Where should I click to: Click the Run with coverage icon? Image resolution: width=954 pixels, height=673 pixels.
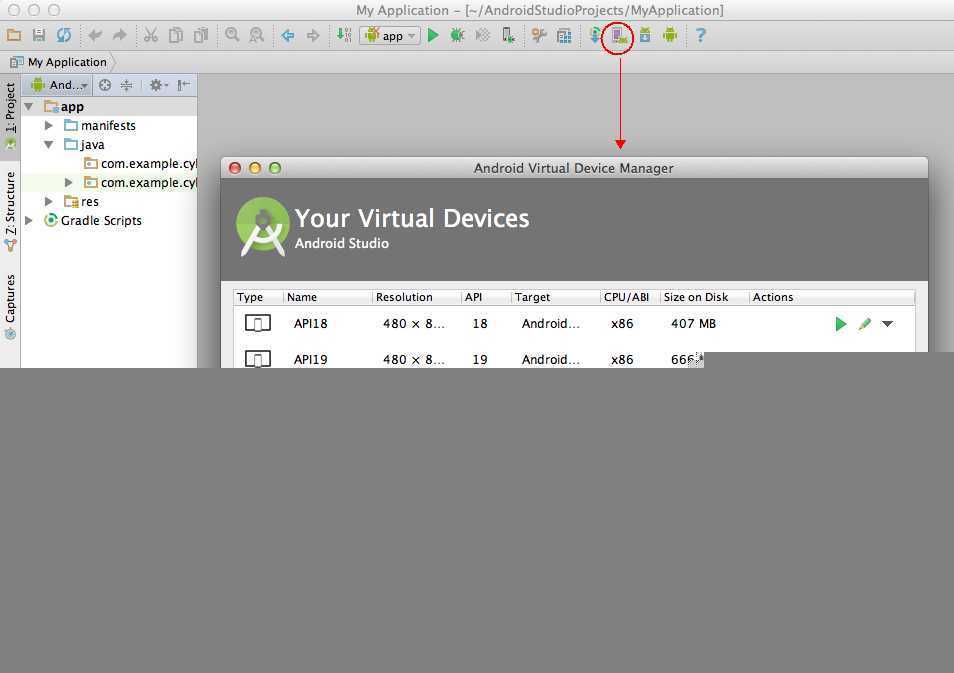(482, 35)
